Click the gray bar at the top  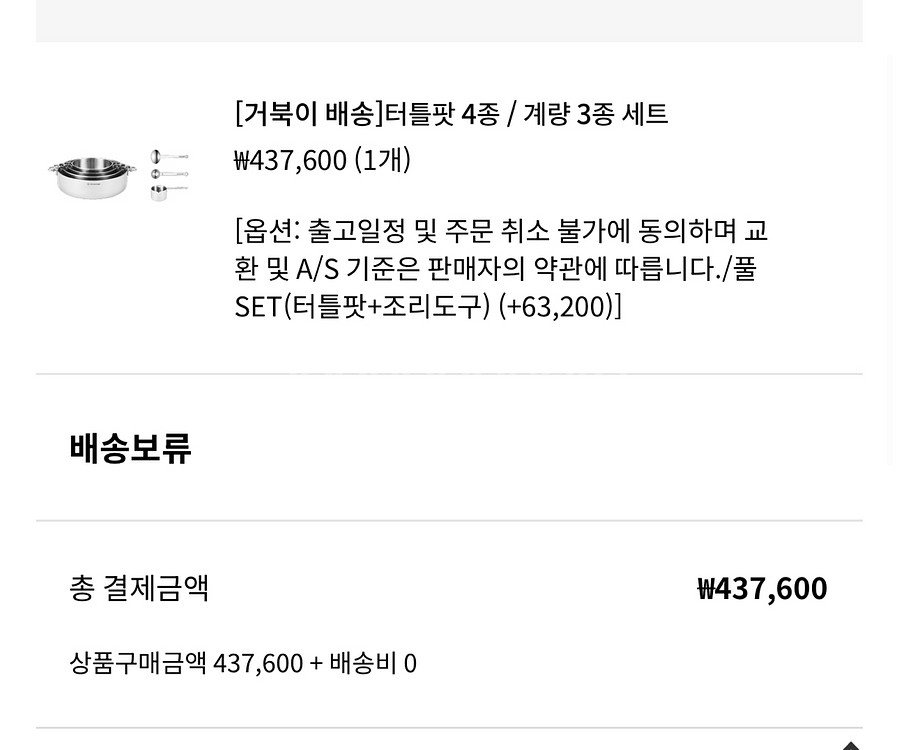tap(449, 20)
